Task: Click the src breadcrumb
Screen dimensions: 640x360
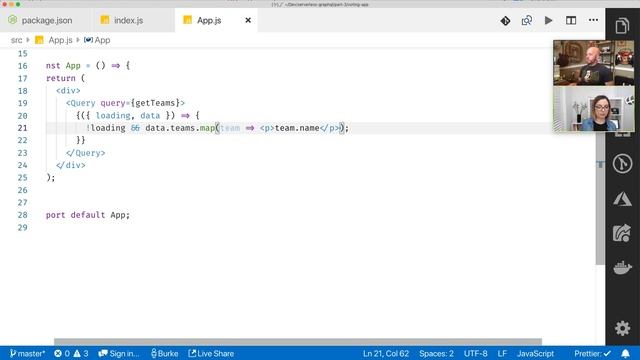Action: coord(16,40)
